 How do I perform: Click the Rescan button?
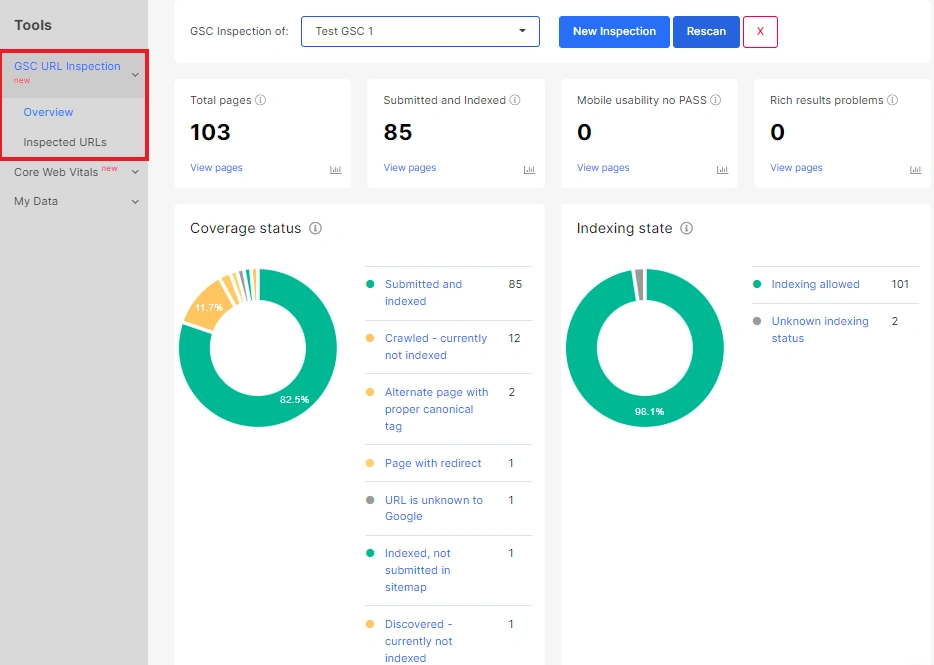(706, 31)
